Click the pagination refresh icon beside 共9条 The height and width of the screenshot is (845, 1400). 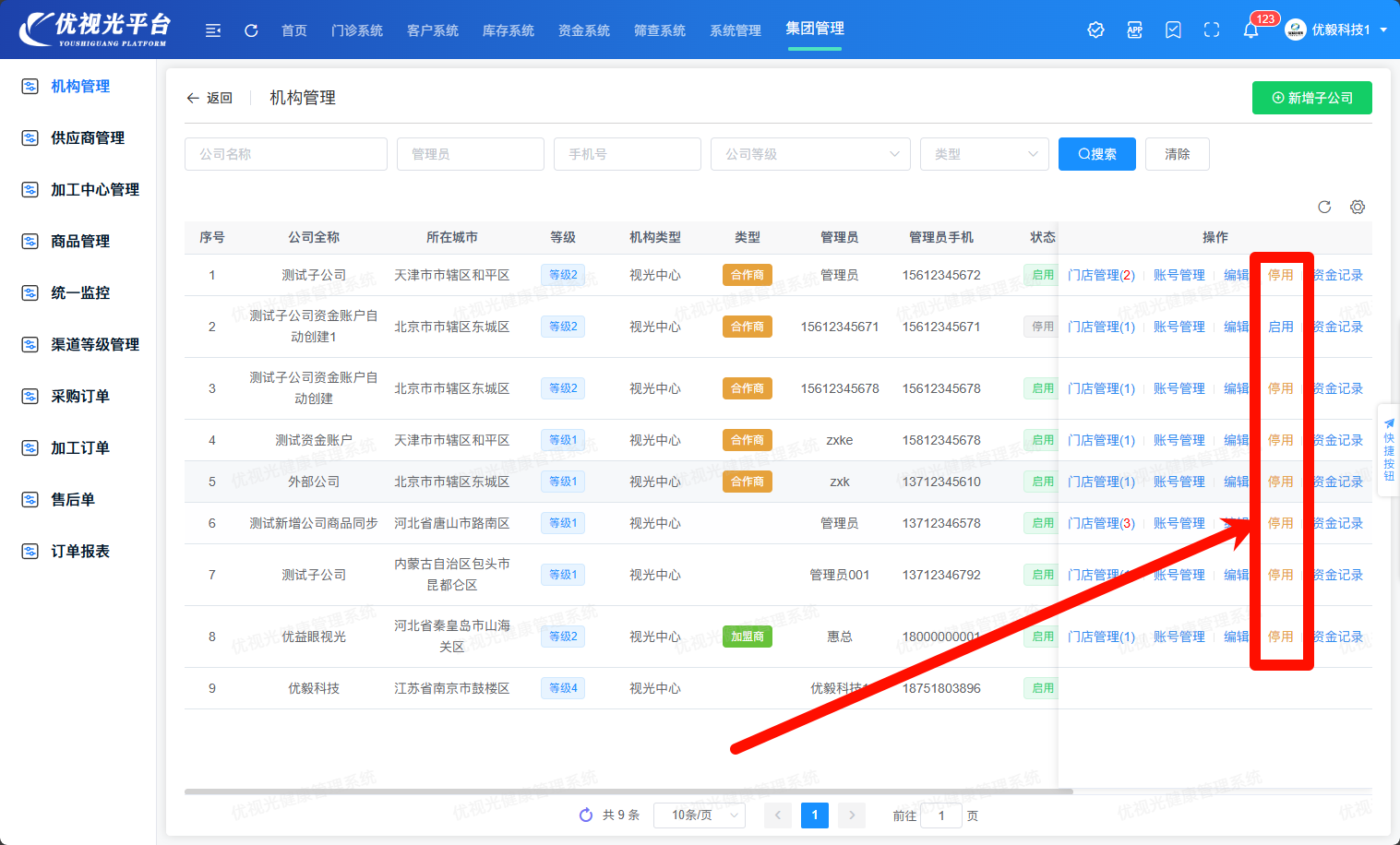(x=586, y=815)
